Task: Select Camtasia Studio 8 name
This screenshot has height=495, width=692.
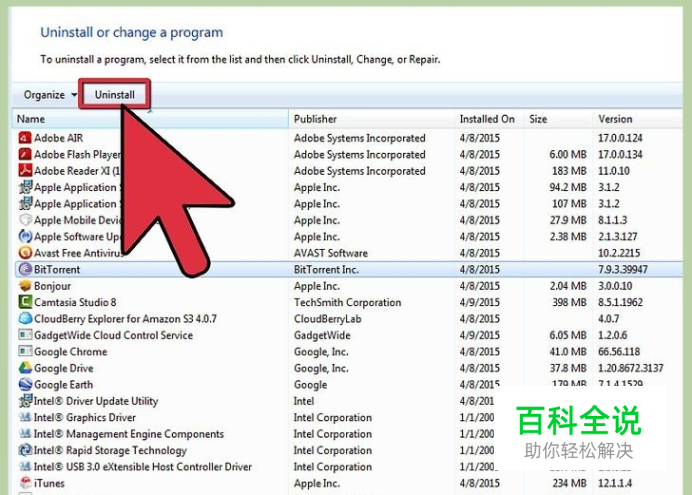Action: (x=75, y=302)
